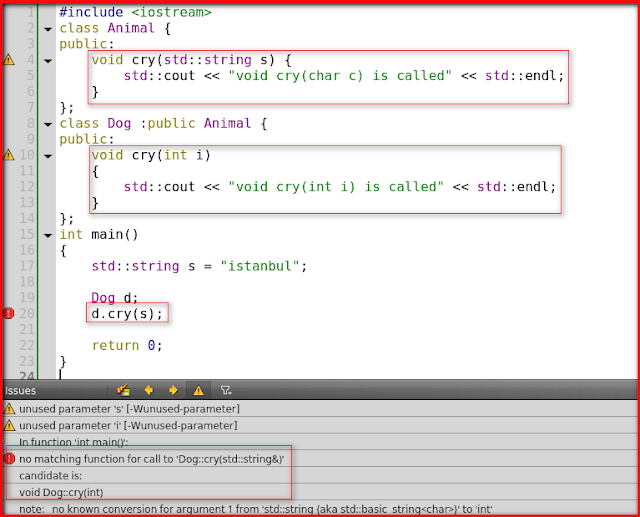Click the string "istanbul" literal
The image size is (640, 517).
[x=260, y=266]
